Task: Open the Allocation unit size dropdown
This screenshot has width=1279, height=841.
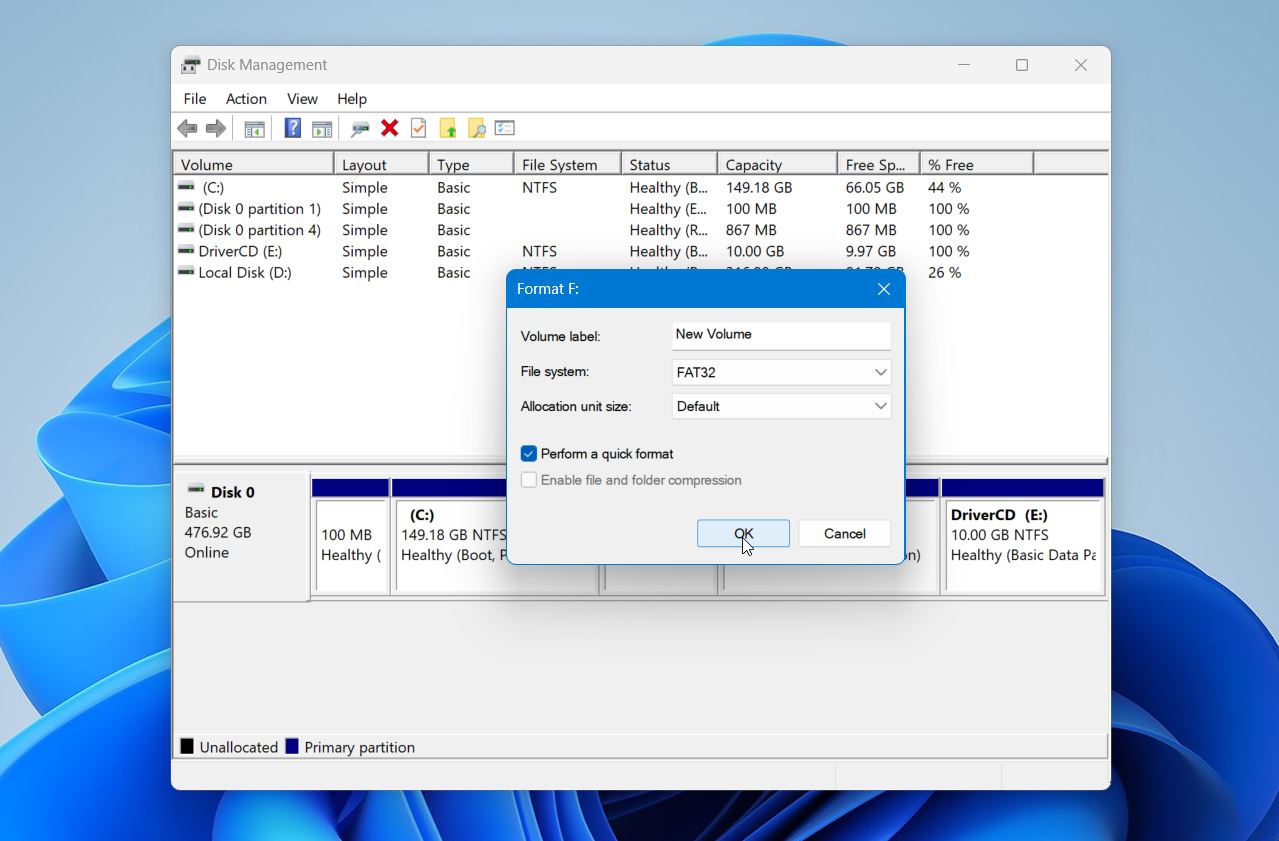Action: point(782,406)
